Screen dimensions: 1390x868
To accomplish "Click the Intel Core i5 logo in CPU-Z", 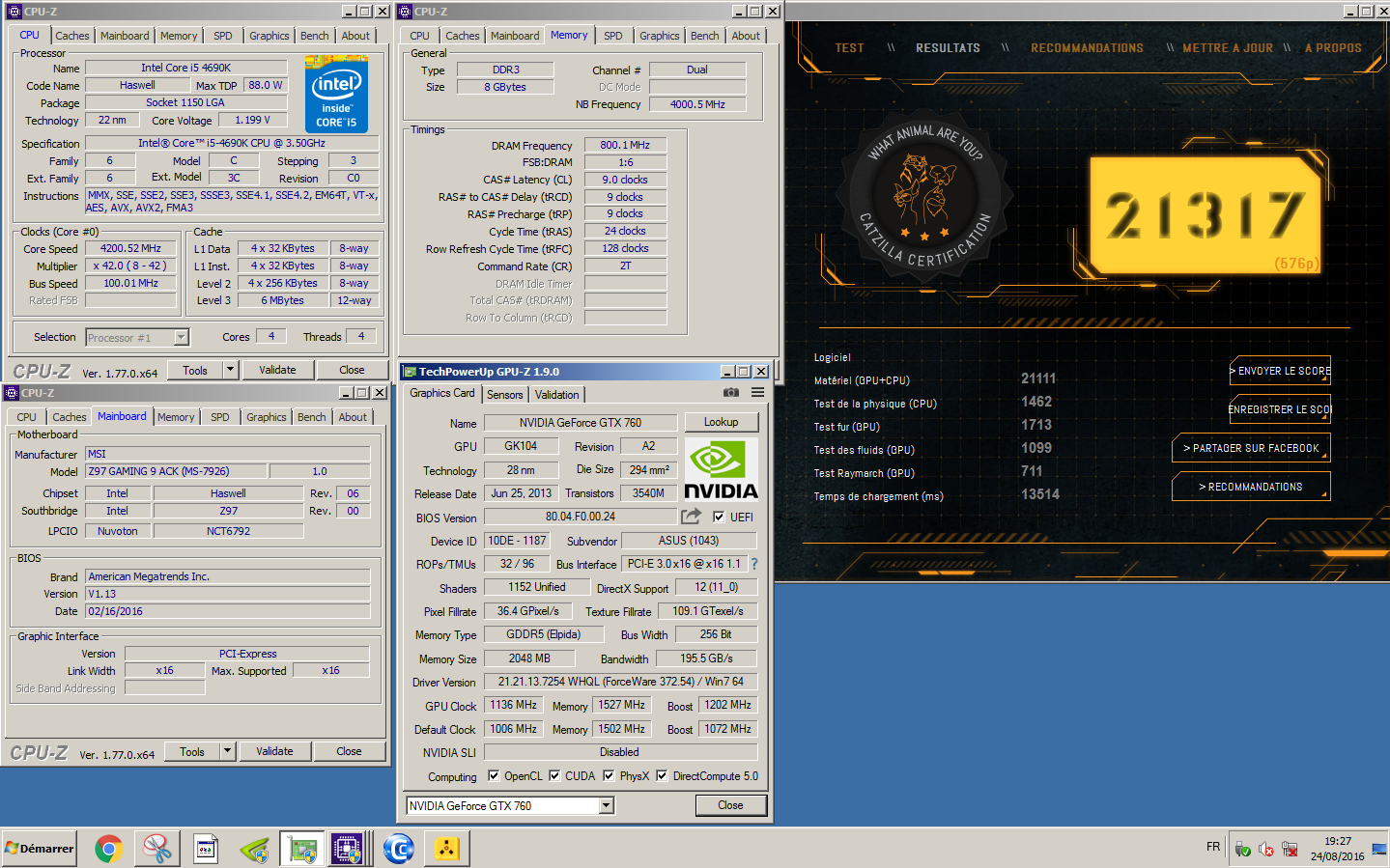I will tap(336, 95).
